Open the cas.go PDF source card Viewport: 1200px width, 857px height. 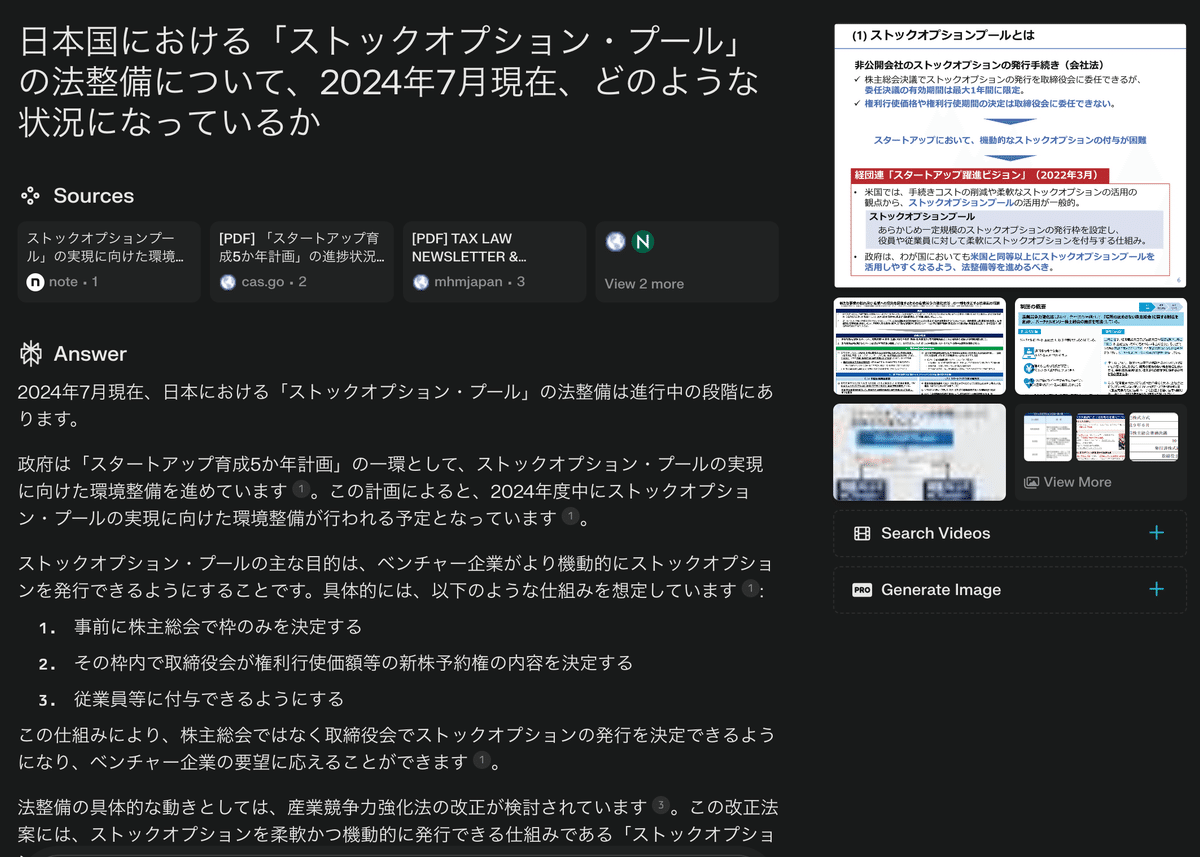click(302, 262)
